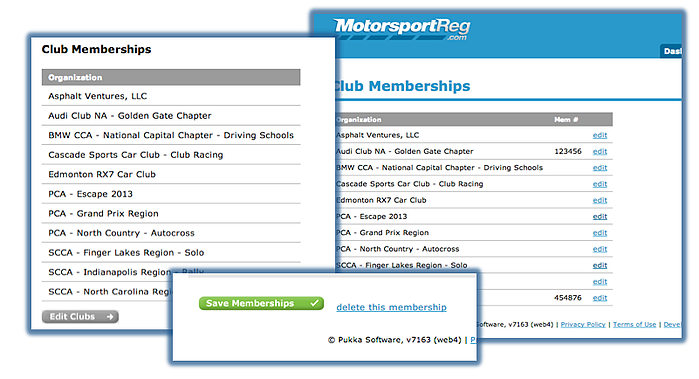
Task: Open Privacy Policy link in MotorsportReg footer
Action: [x=583, y=324]
